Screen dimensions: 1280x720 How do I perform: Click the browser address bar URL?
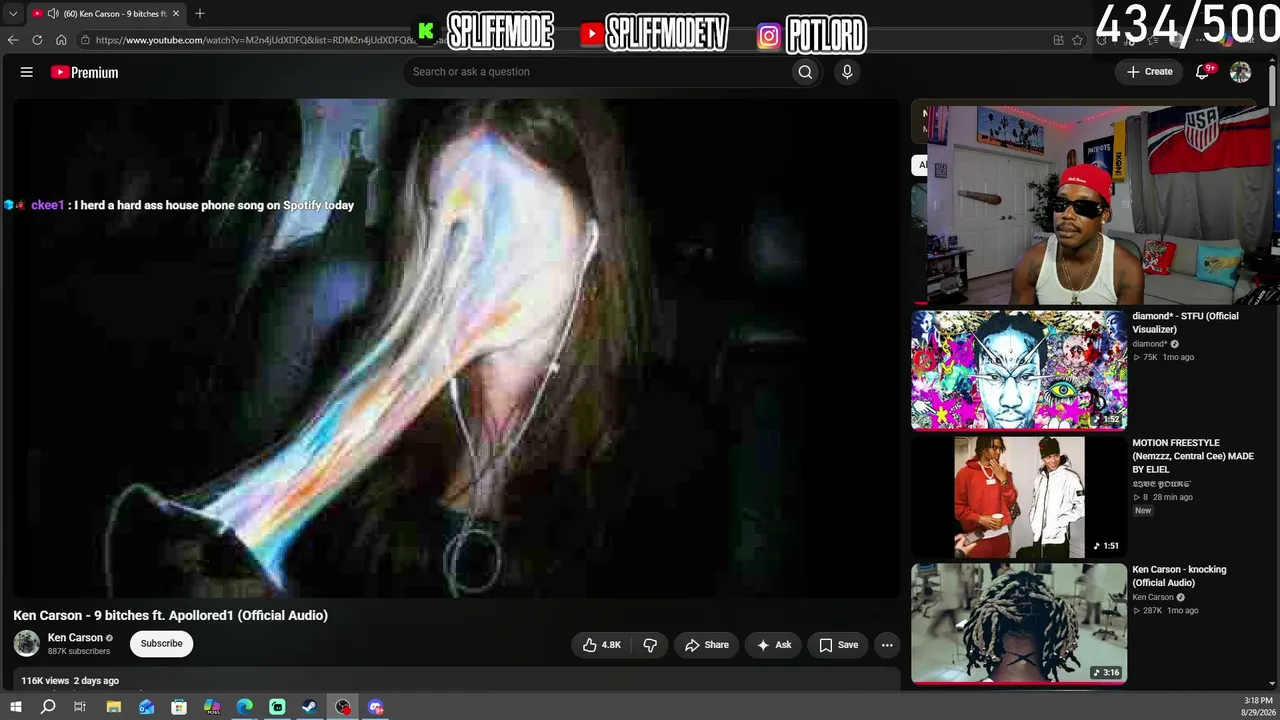[x=255, y=40]
